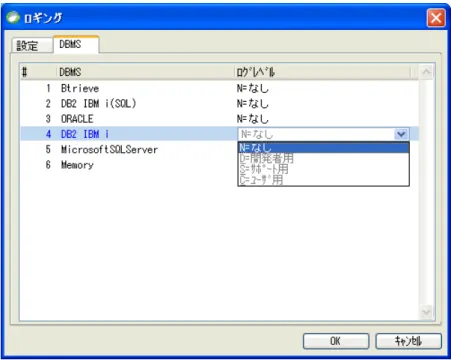Click the DBMS column header
This screenshot has height=360, width=451.
(x=146, y=72)
